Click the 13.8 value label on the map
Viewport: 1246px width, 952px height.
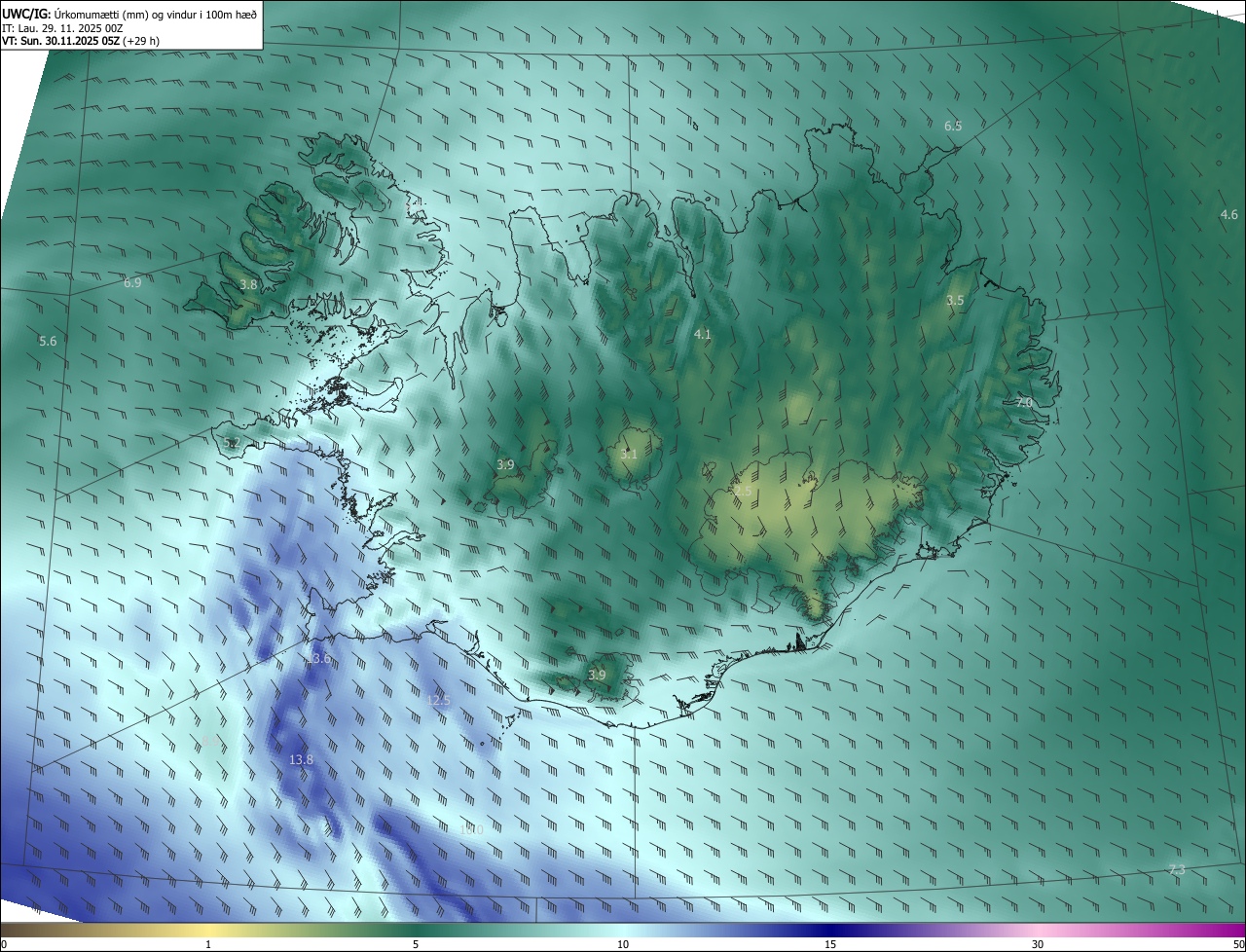click(302, 760)
